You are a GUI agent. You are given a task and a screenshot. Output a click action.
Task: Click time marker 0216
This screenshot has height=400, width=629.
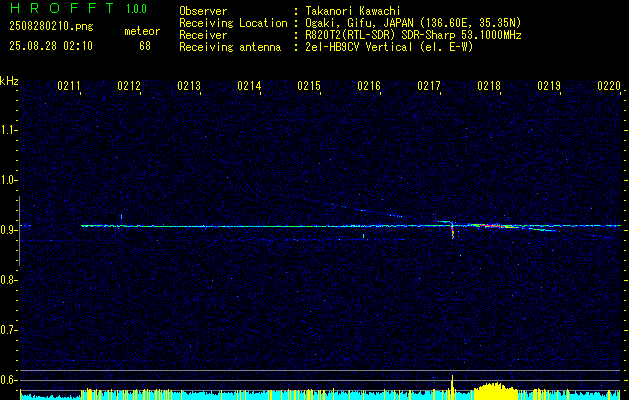tap(369, 86)
